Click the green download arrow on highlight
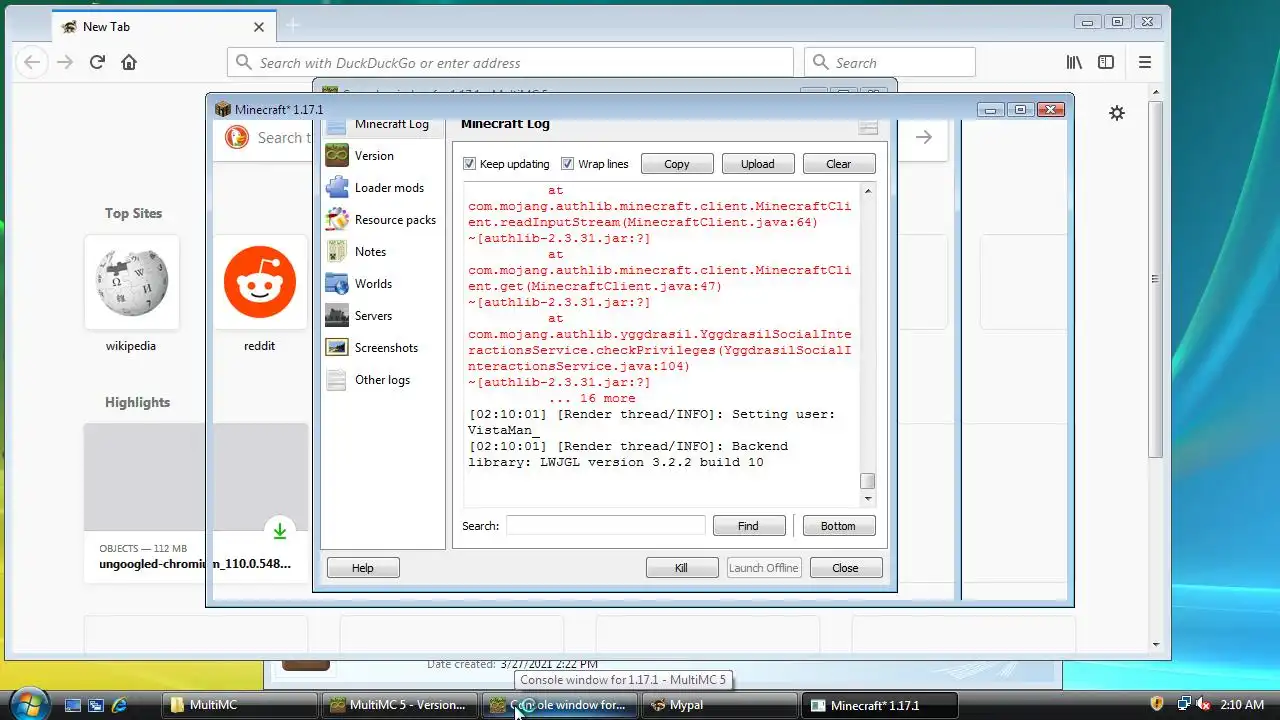 [x=280, y=530]
